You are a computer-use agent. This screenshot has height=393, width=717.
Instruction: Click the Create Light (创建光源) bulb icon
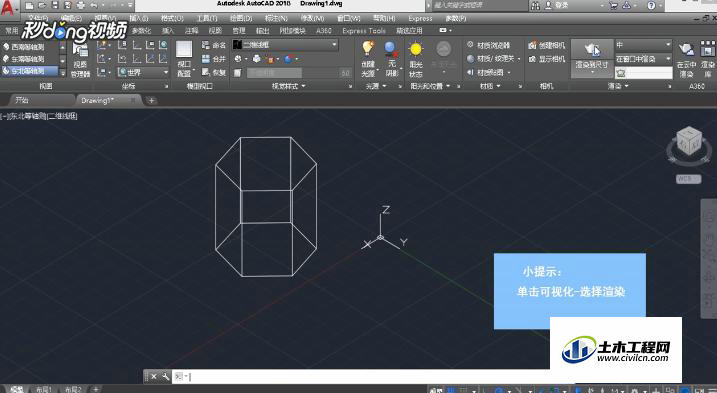(368, 48)
